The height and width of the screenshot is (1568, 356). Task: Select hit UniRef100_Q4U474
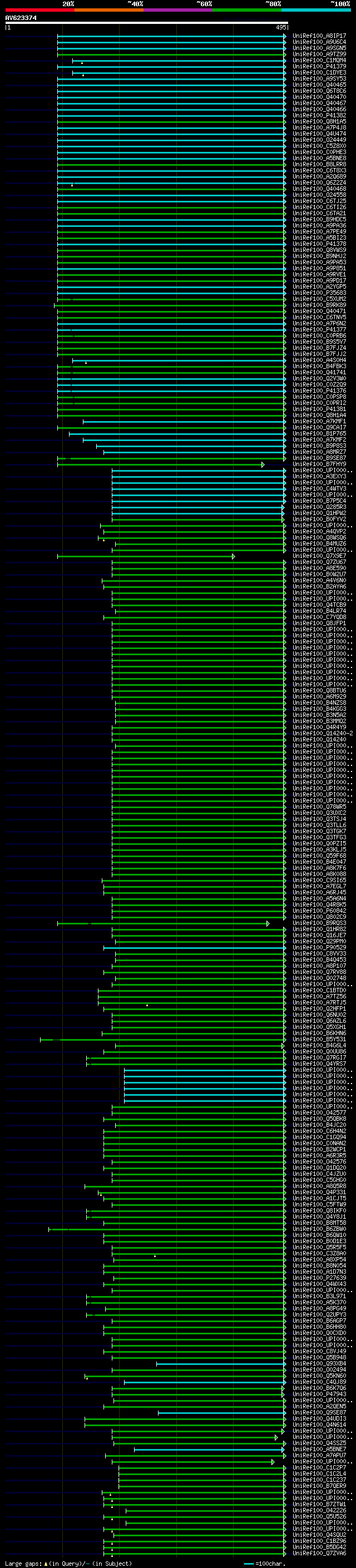[319, 134]
